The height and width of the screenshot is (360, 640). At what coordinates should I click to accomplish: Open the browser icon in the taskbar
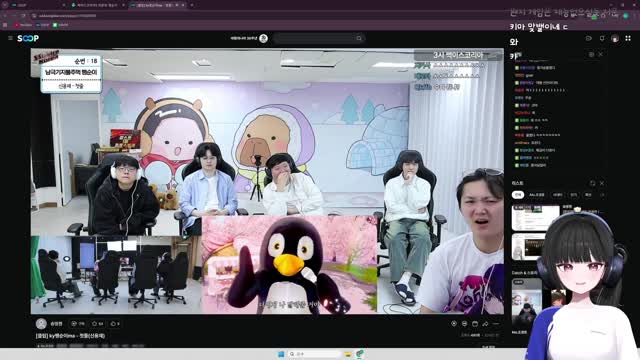360,354
